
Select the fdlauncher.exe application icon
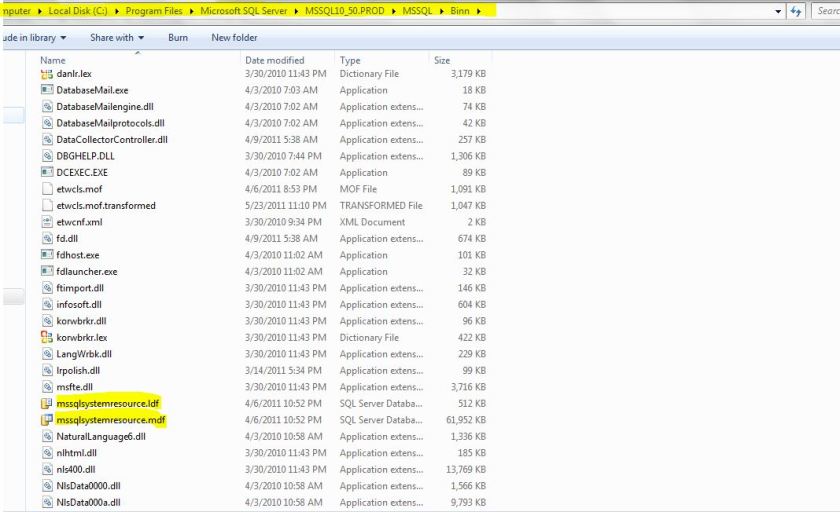pyautogui.click(x=46, y=271)
